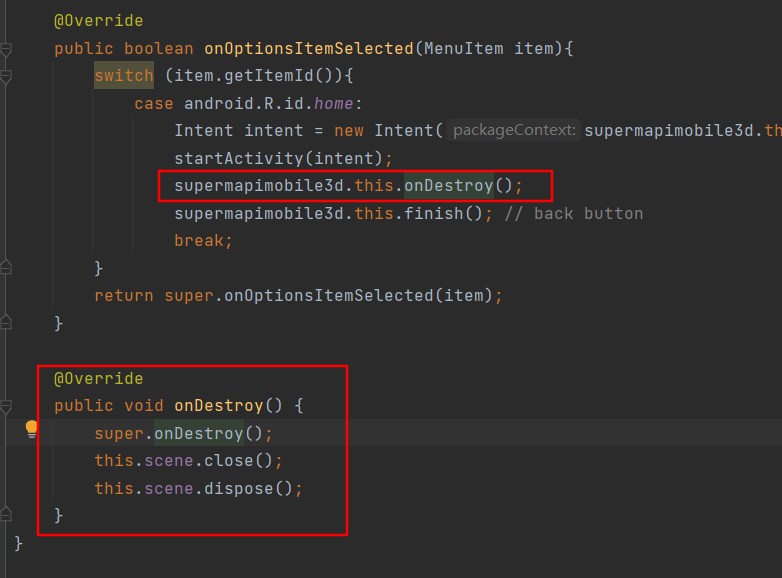
Task: Click dispose() call on this.scene
Action: coord(248,488)
